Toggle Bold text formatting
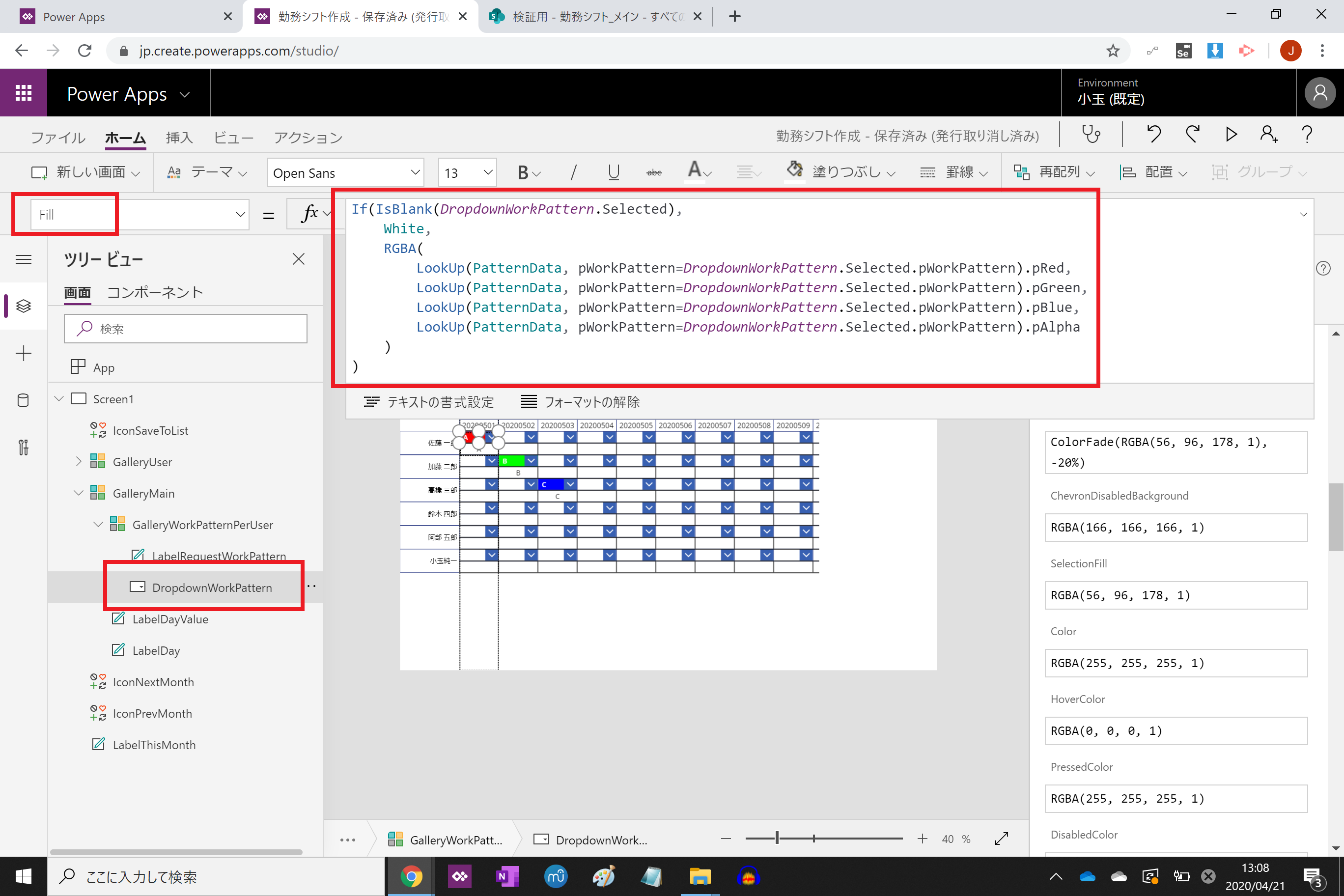 (522, 172)
